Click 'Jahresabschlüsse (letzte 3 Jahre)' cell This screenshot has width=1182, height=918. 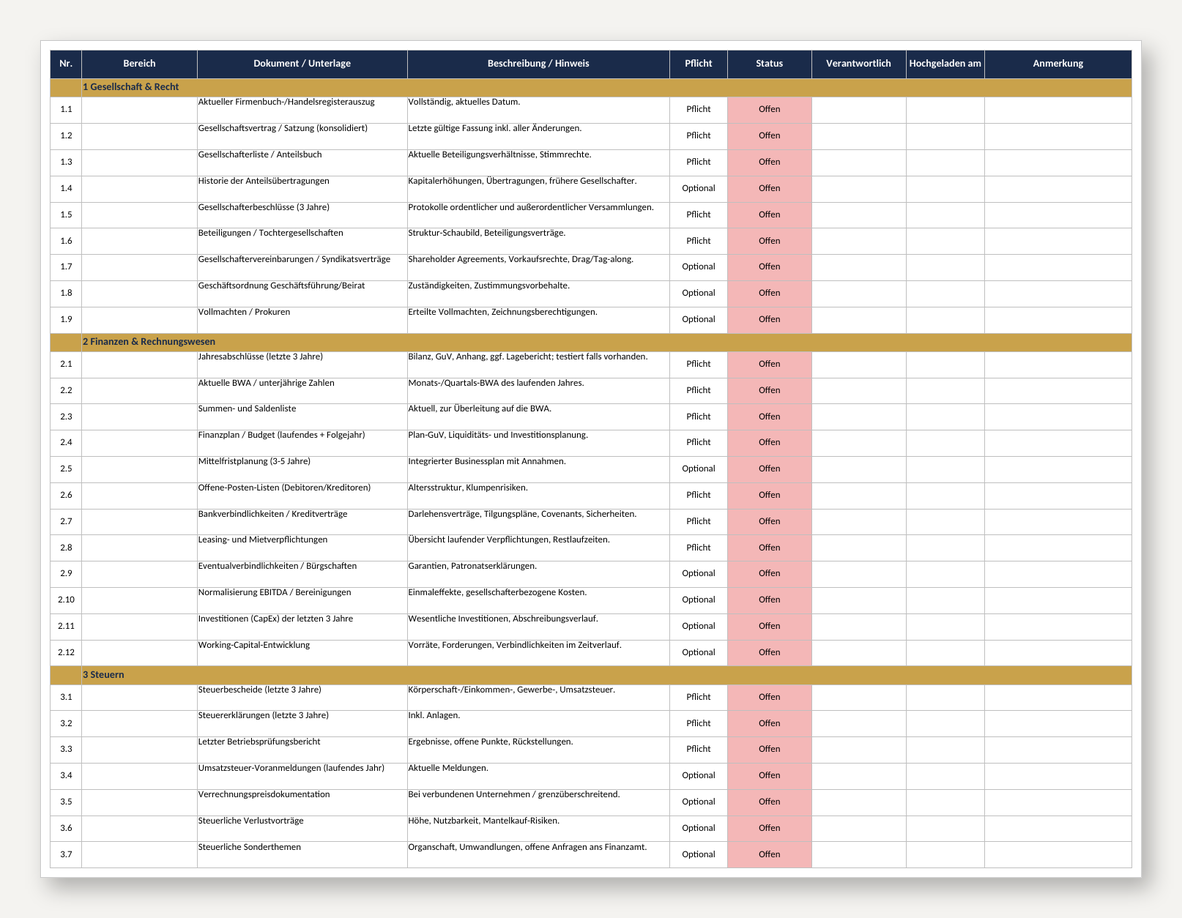(x=302, y=365)
